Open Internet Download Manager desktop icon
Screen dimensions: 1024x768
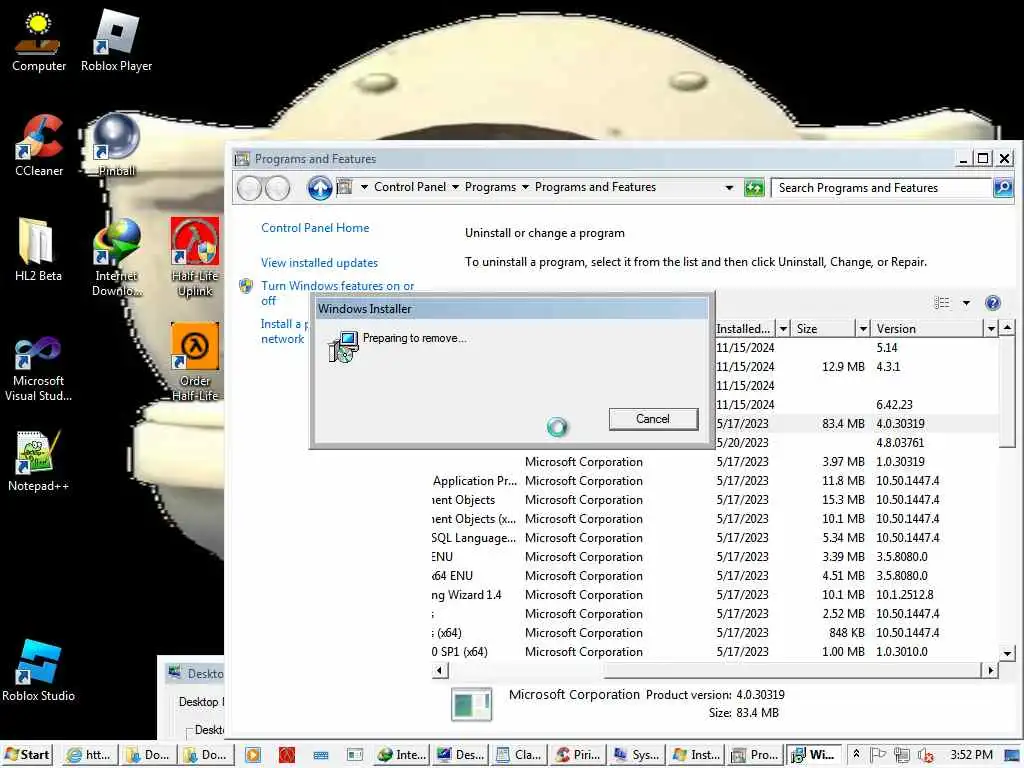tap(117, 257)
